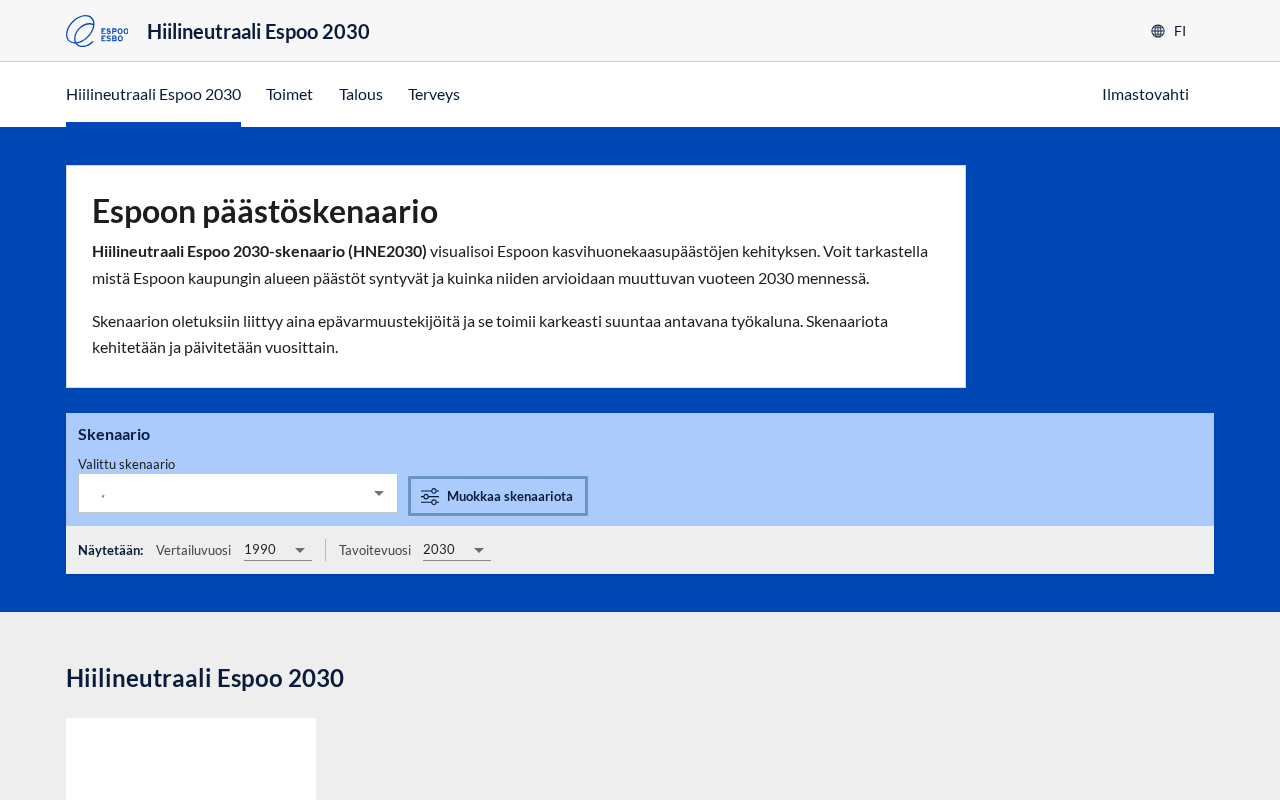This screenshot has width=1280, height=800.
Task: Click the sliders icon on Muokkaa skenaariota
Action: pyautogui.click(x=430, y=497)
